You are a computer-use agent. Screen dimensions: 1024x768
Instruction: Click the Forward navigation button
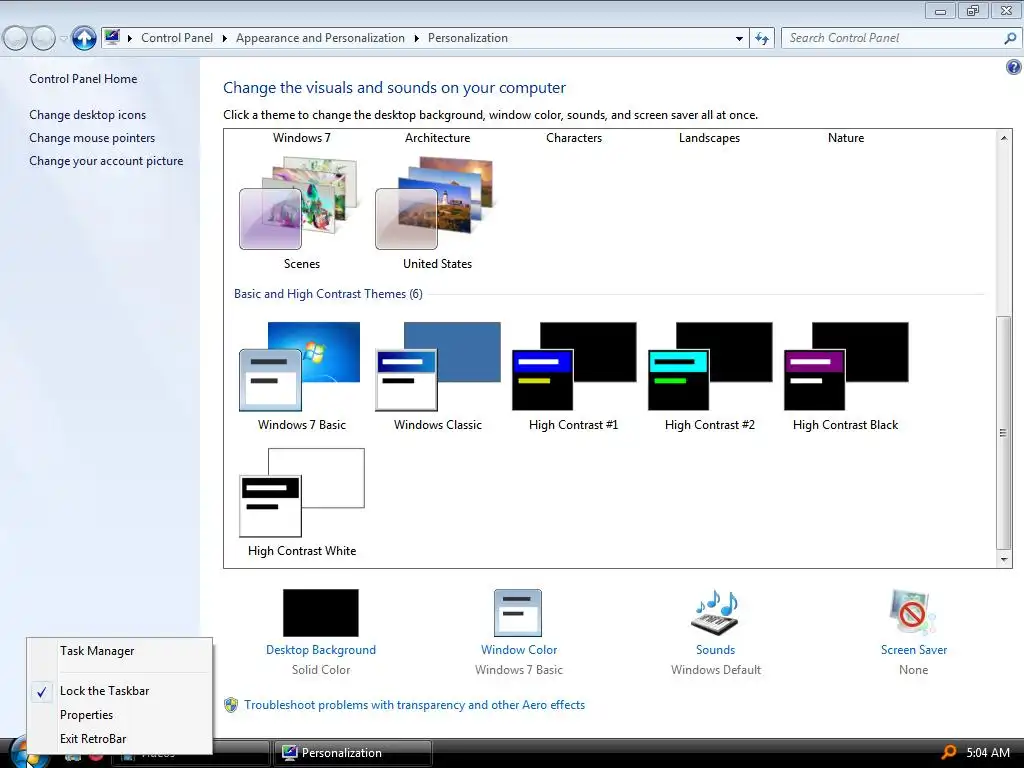[43, 39]
